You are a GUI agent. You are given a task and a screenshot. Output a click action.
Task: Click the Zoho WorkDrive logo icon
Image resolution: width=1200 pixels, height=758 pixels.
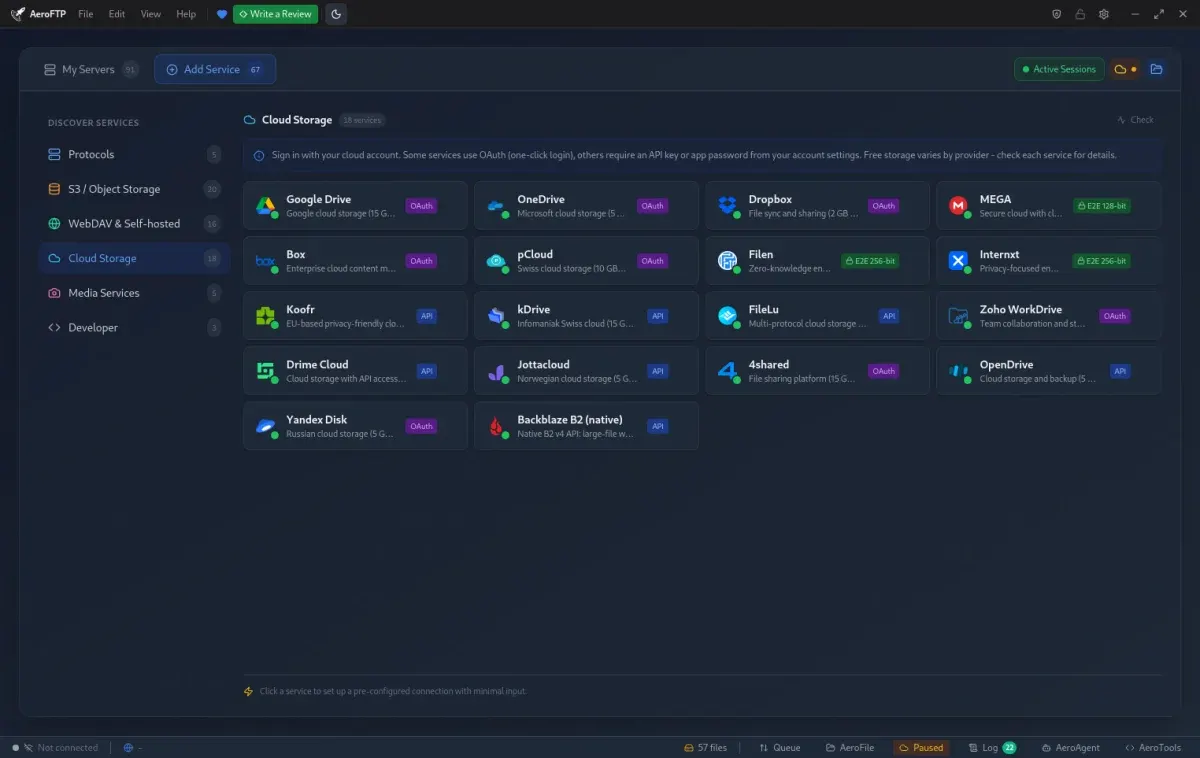click(958, 316)
